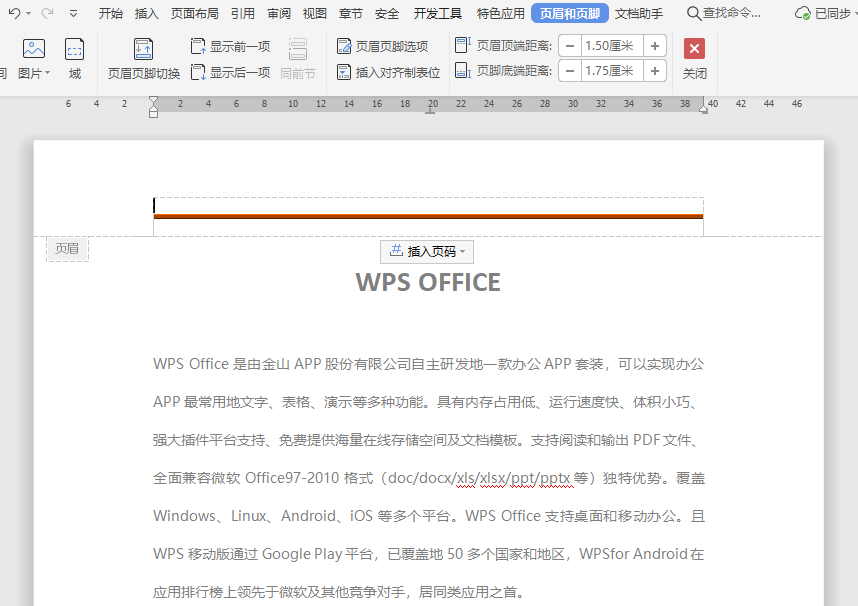This screenshot has width=858, height=606.
Task: Click the 页脚底端距离 icon
Action: (462, 71)
